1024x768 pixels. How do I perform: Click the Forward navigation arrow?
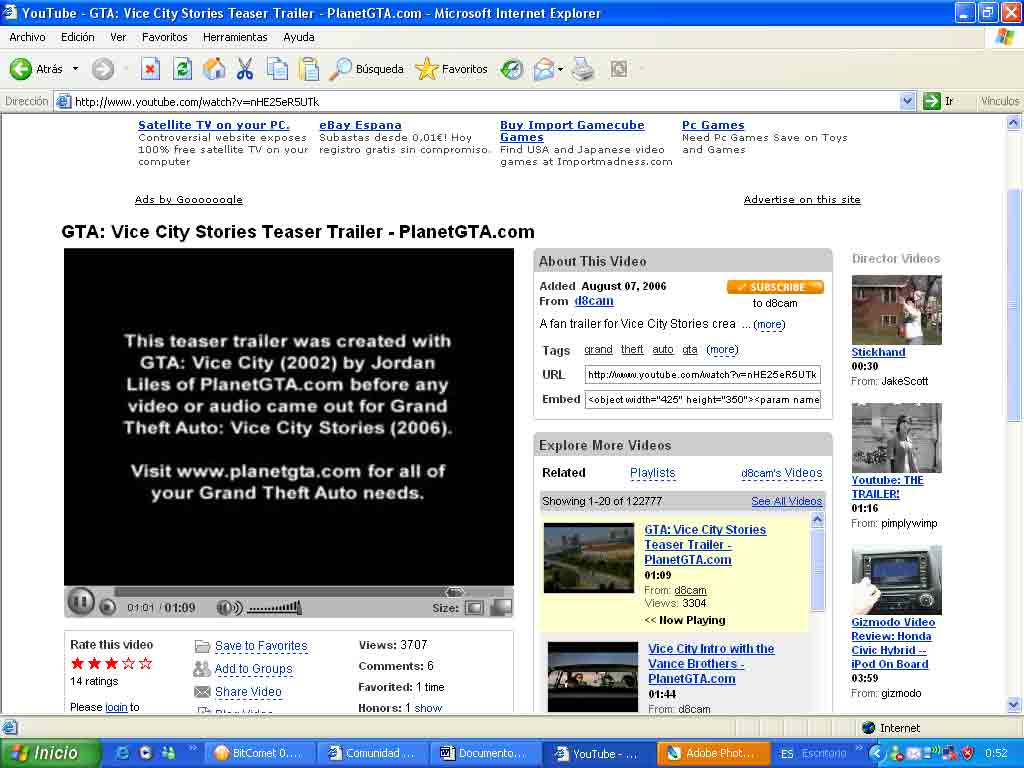coord(103,69)
